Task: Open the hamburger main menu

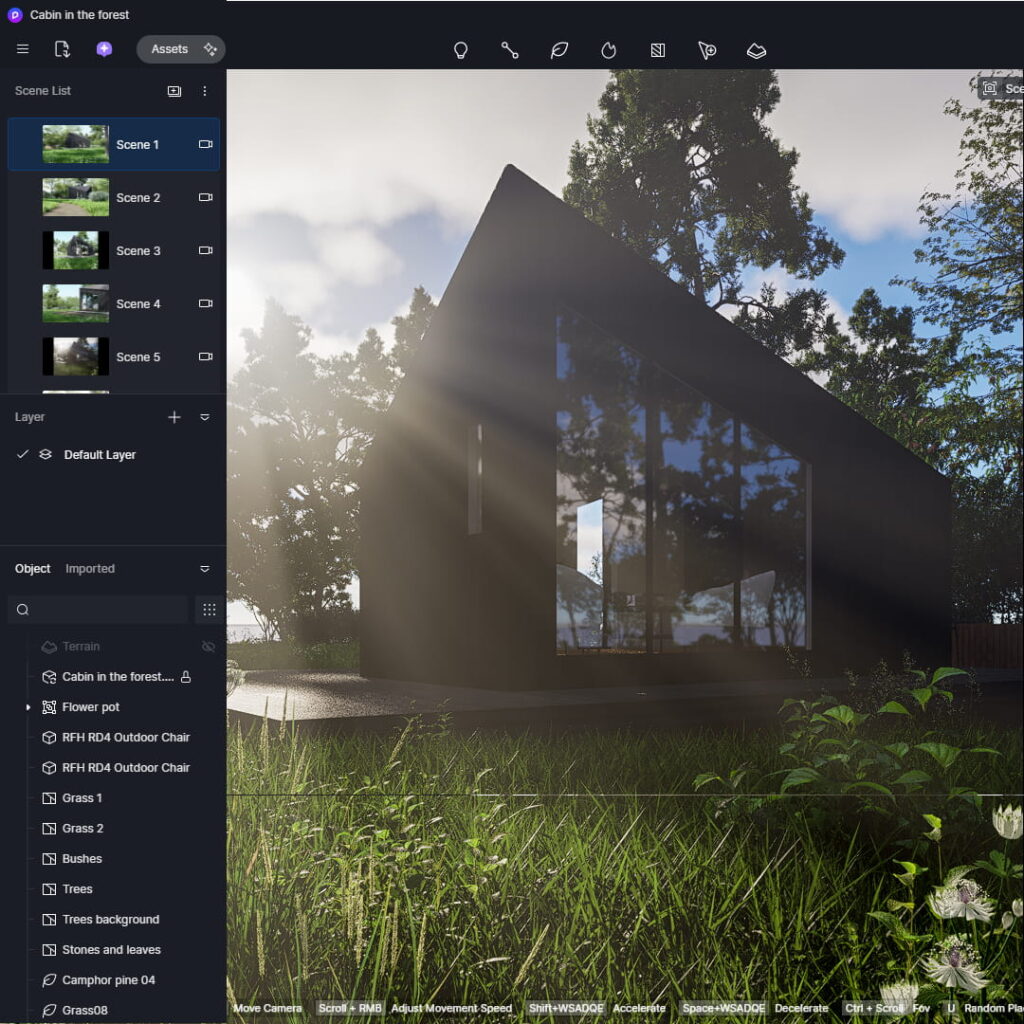Action: point(23,49)
